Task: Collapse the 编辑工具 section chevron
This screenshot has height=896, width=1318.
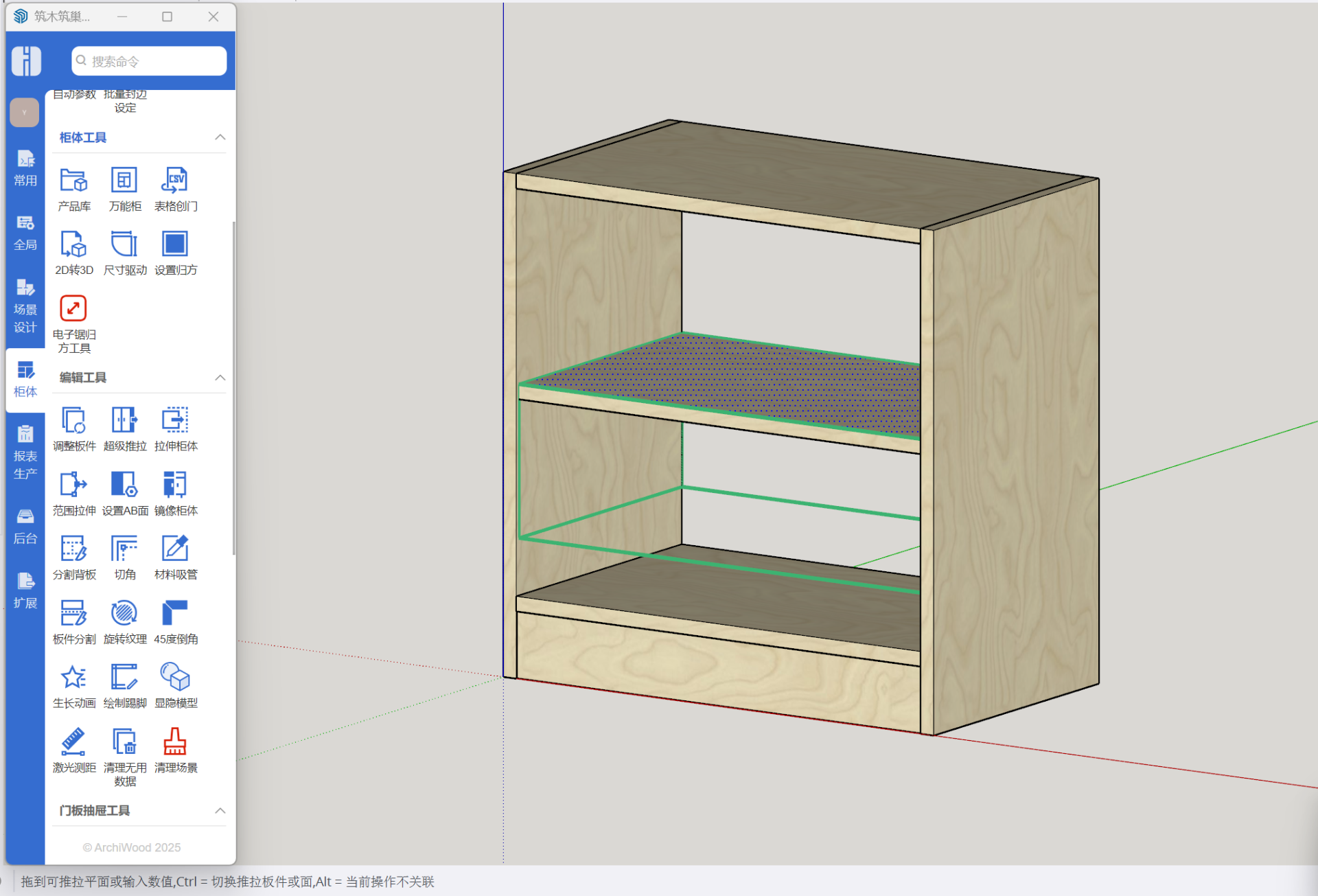Action: coord(220,378)
